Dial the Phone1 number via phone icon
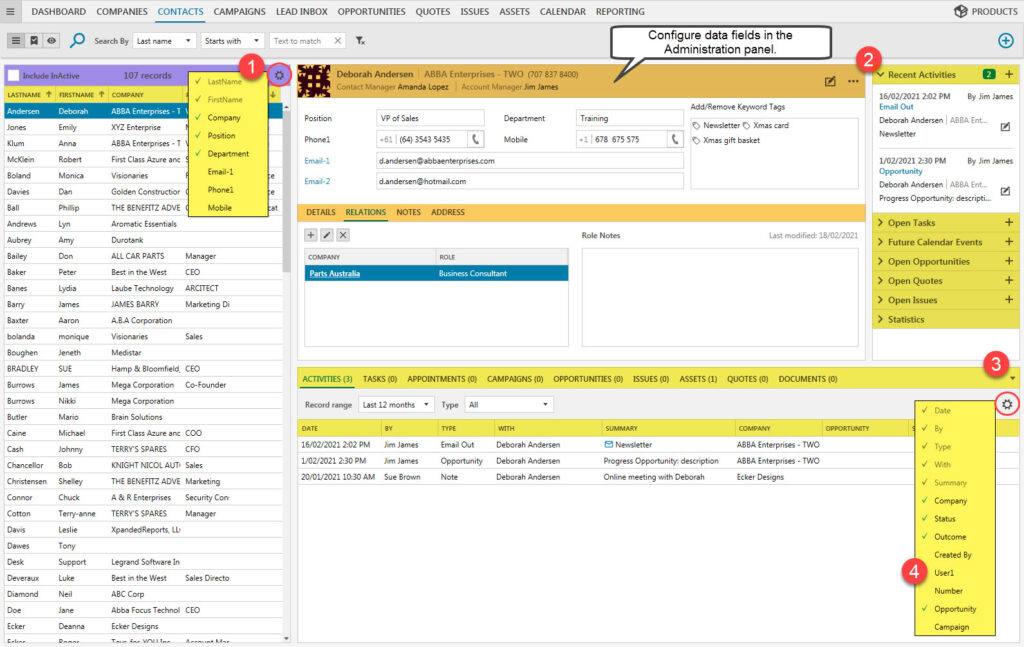The height and width of the screenshot is (647, 1024). coord(475,140)
